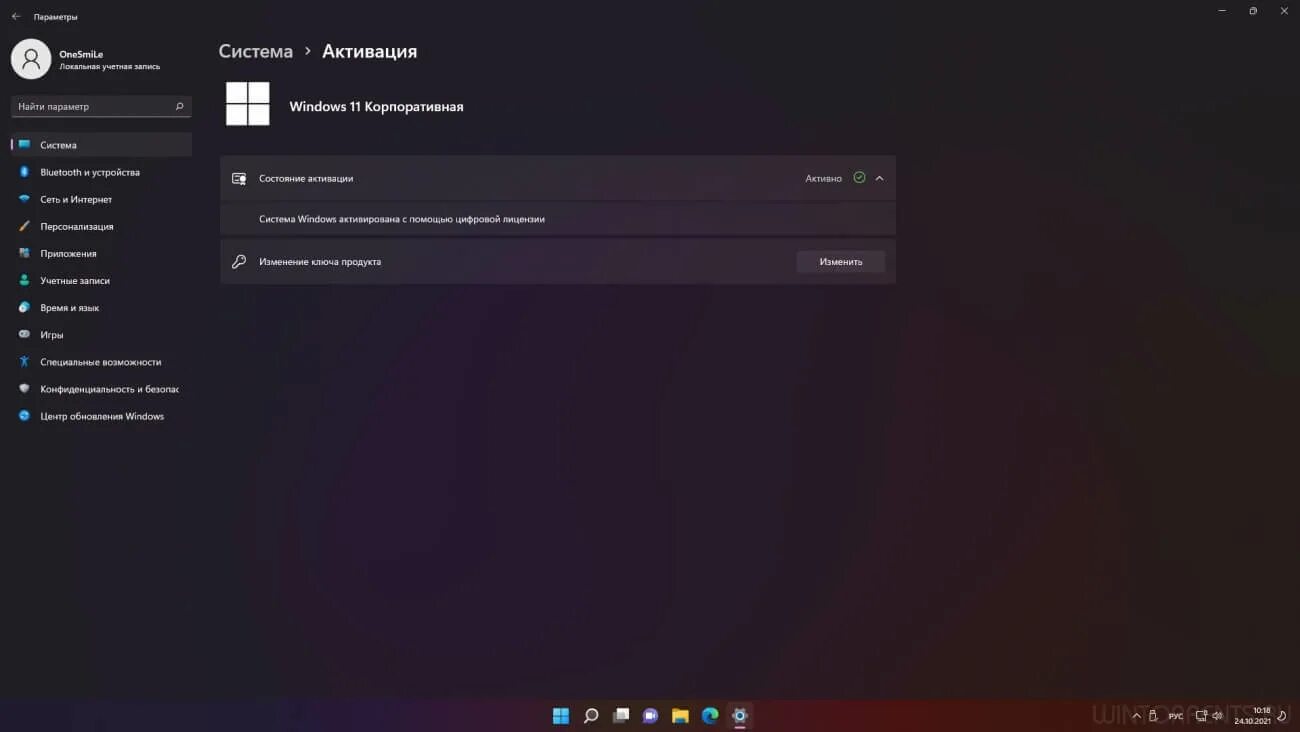Click the OneSmiLe account name

81,54
